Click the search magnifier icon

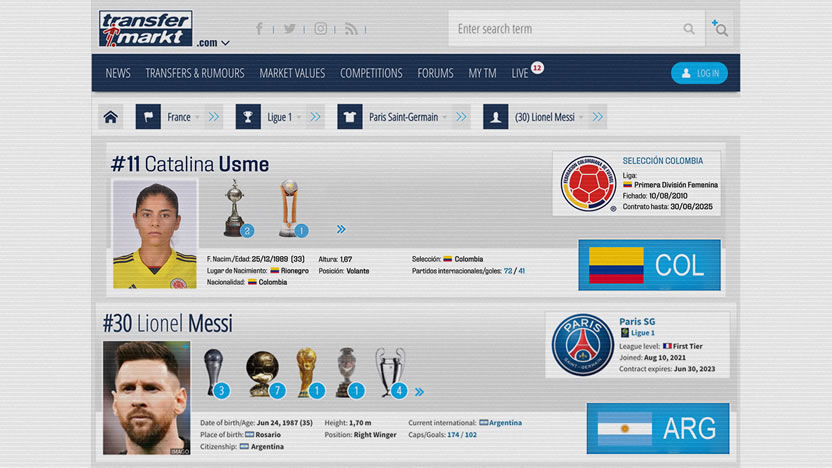(x=689, y=29)
